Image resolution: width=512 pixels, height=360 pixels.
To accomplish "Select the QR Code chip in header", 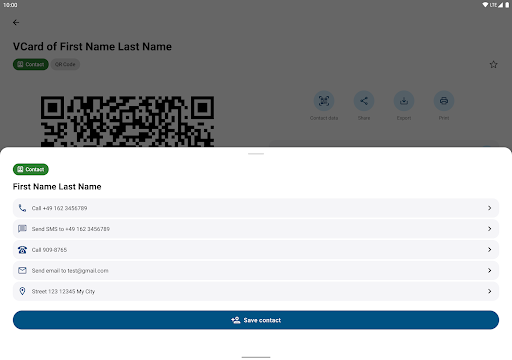I will 65,64.
